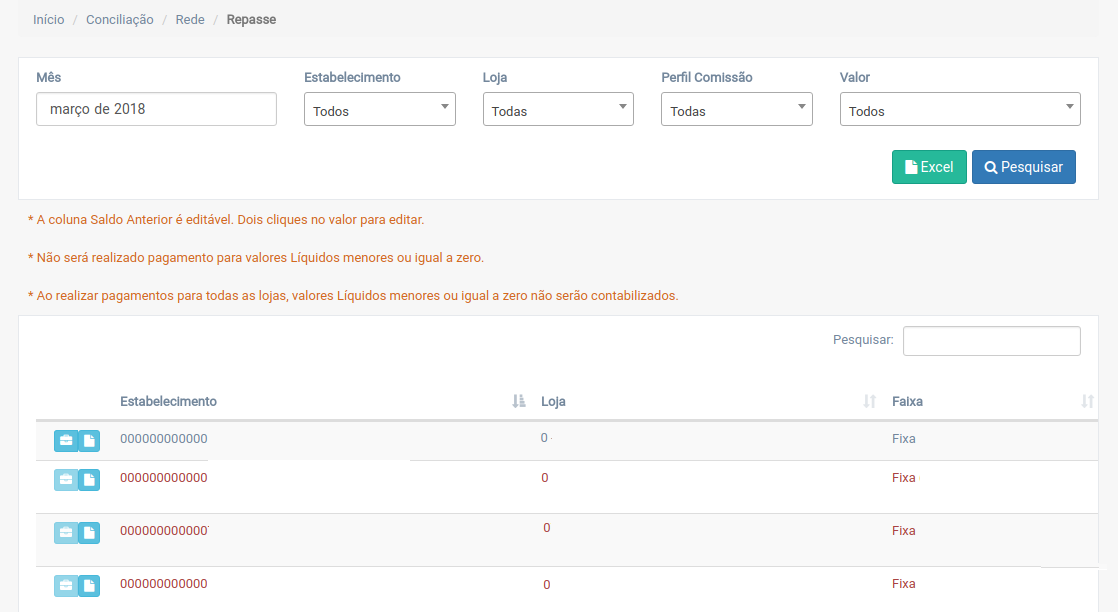Screen dimensions: 1118x612
Task: Go to Início in the breadcrumb
Action: coord(49,20)
